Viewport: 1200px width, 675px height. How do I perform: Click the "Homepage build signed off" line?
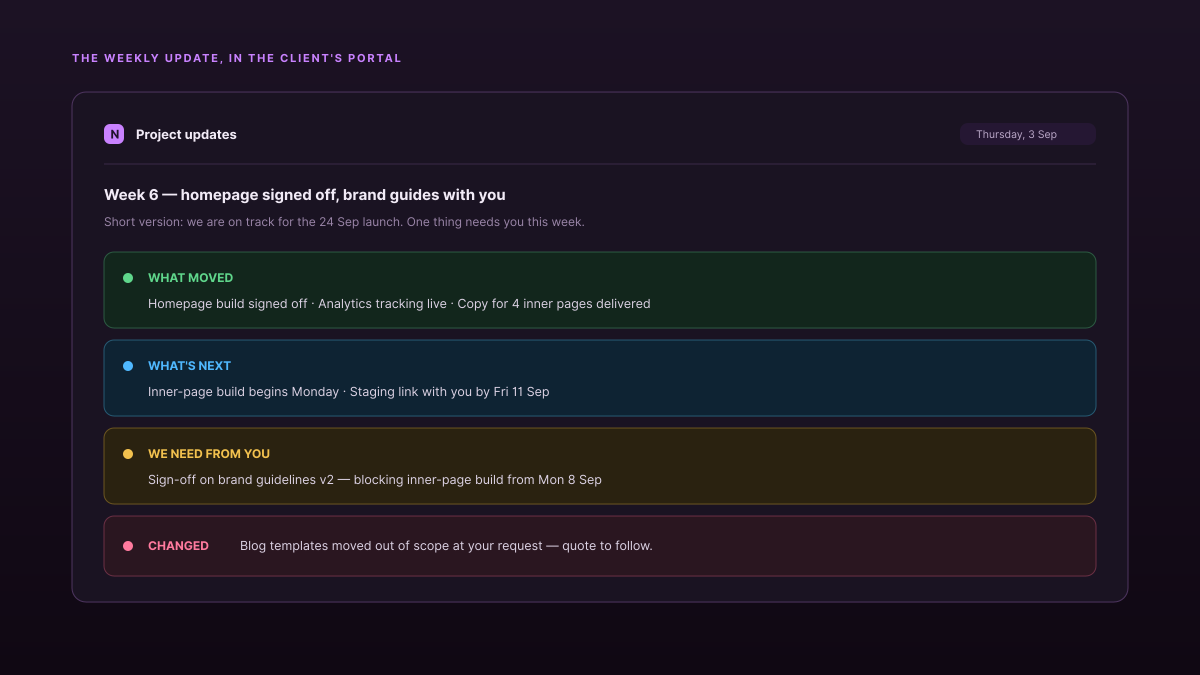tap(399, 303)
